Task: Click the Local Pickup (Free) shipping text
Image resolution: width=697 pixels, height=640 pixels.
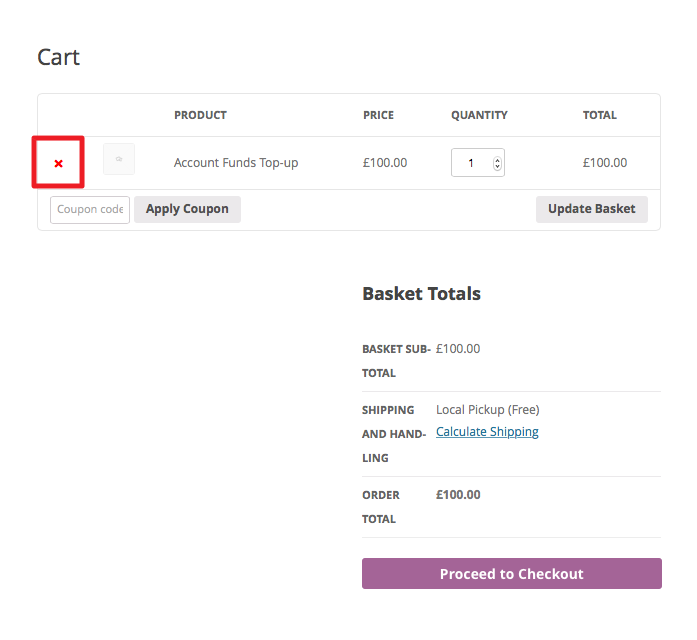Action: 488,409
